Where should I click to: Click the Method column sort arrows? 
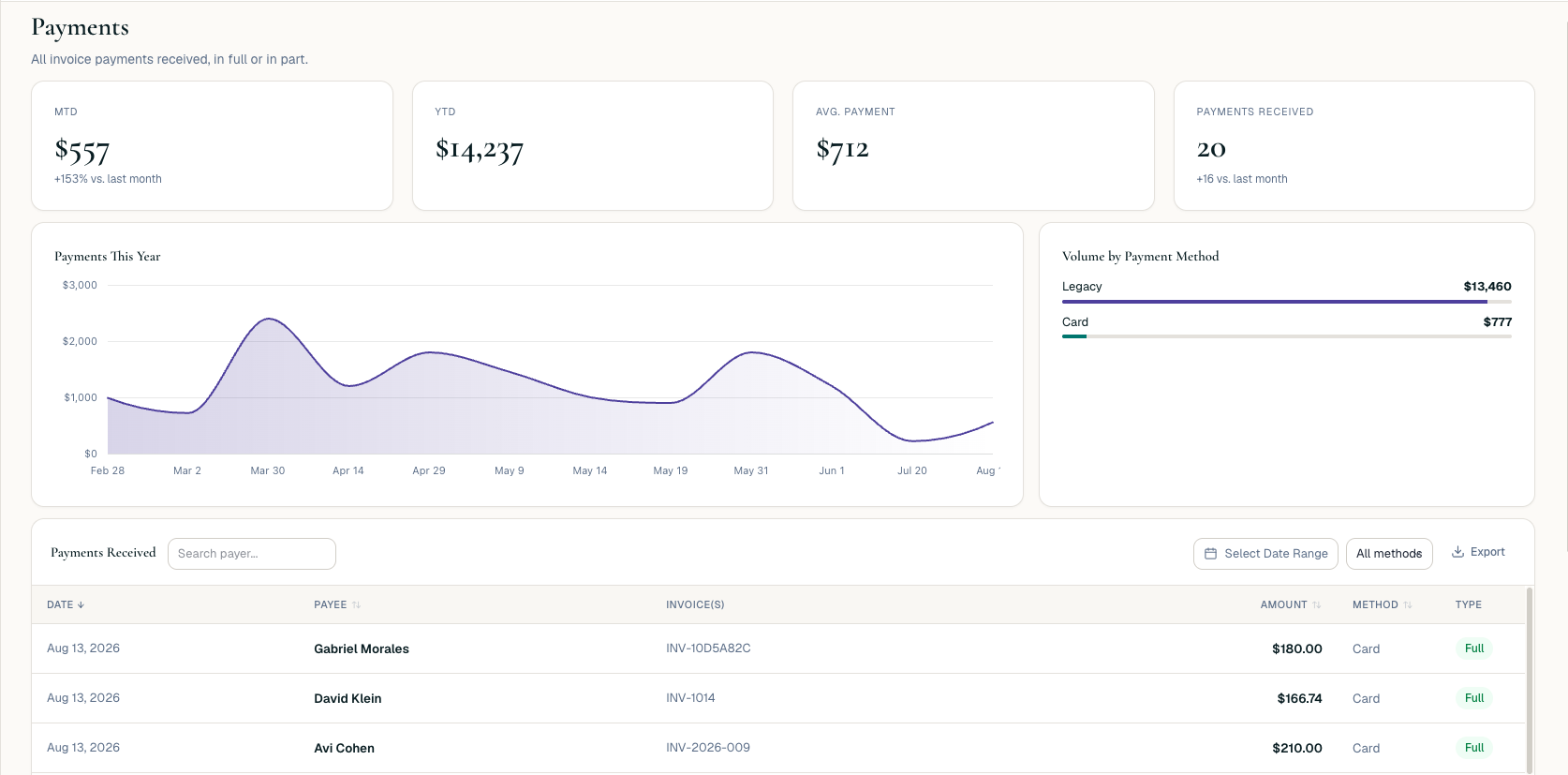point(1407,605)
